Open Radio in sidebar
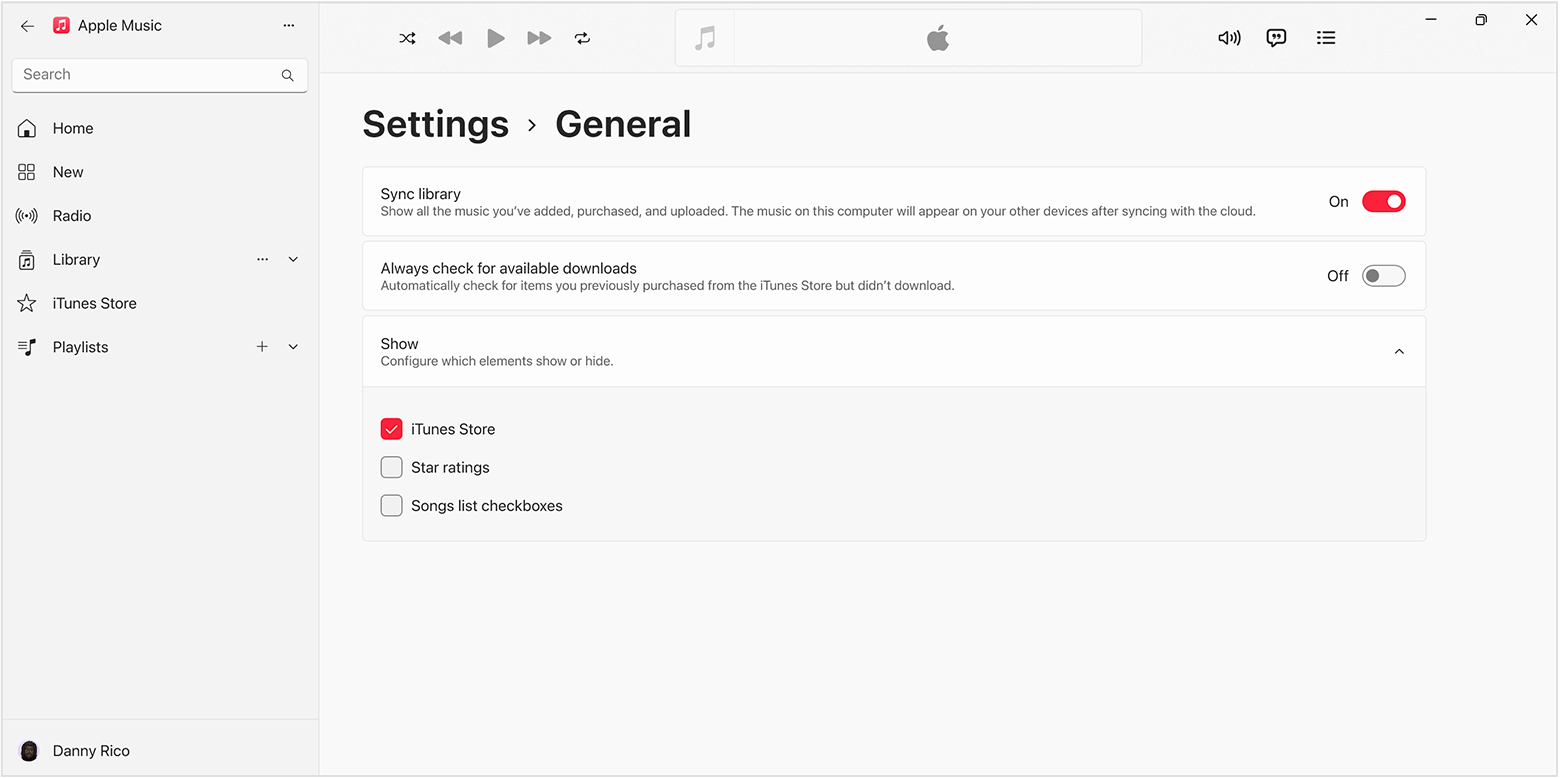This screenshot has width=1560, height=778. point(160,216)
